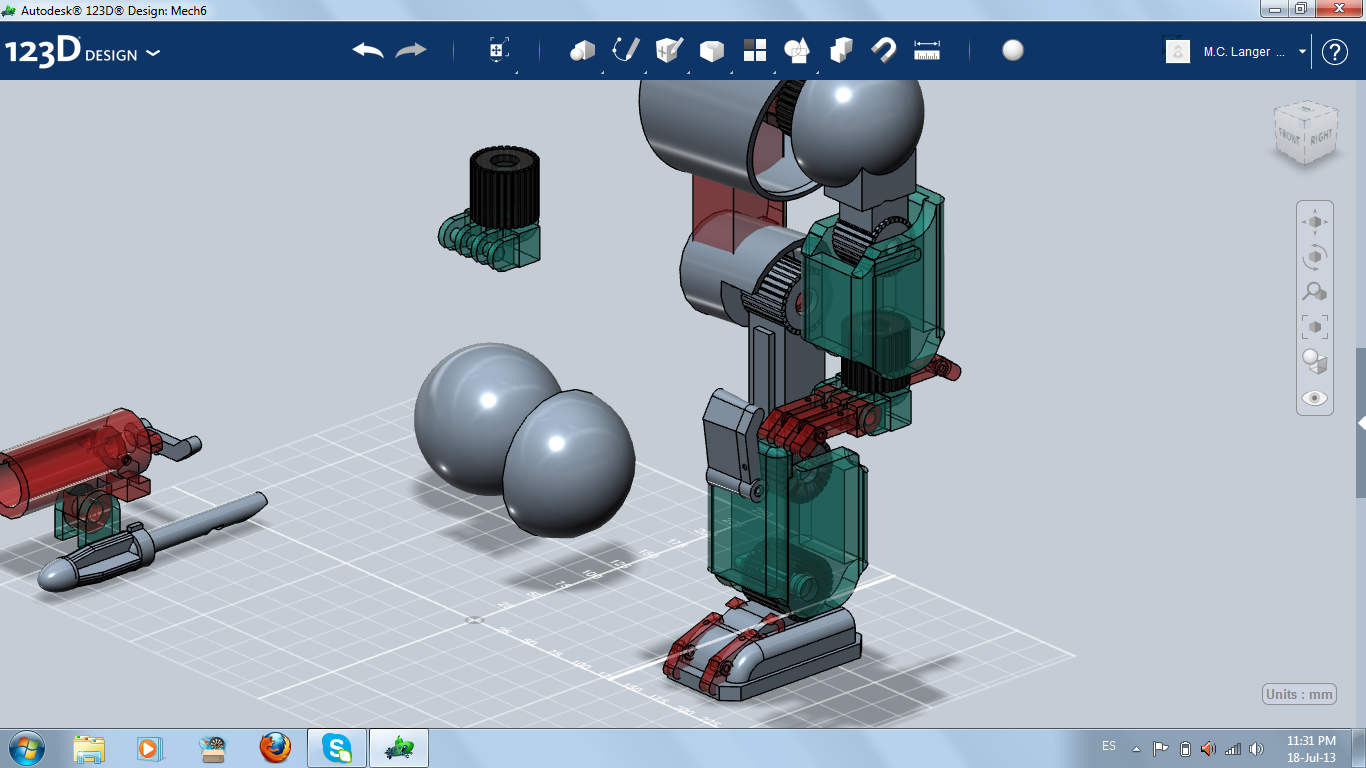Open the Material sphere tool
1366x768 pixels.
tap(1013, 51)
